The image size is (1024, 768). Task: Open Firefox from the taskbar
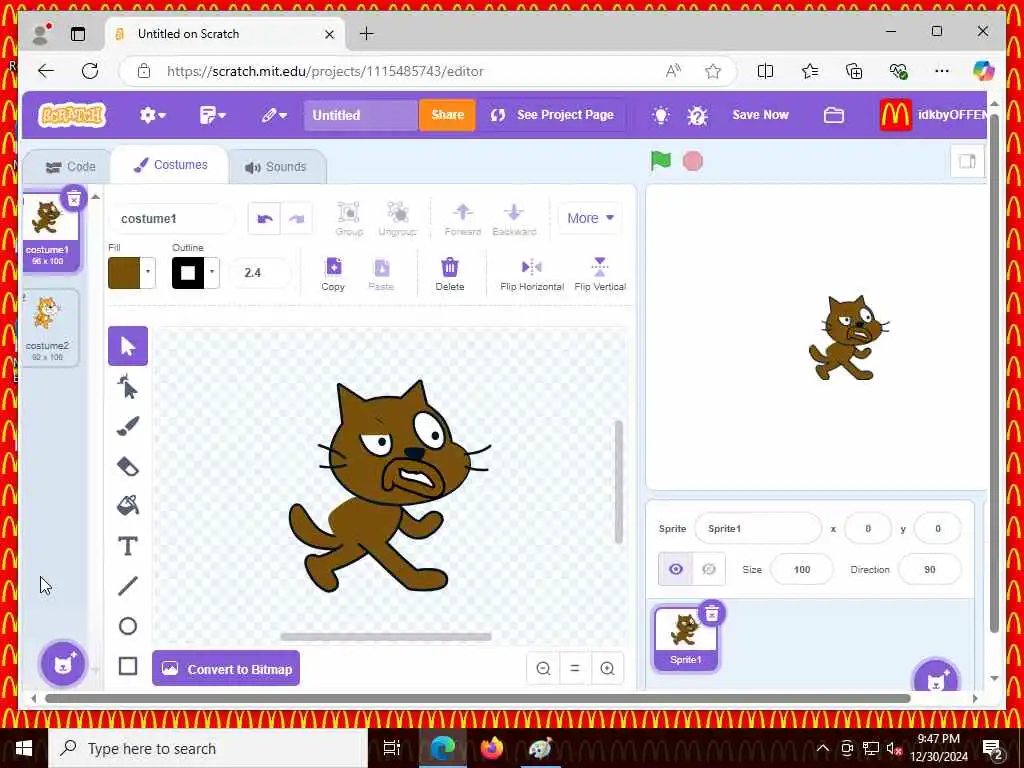[491, 748]
